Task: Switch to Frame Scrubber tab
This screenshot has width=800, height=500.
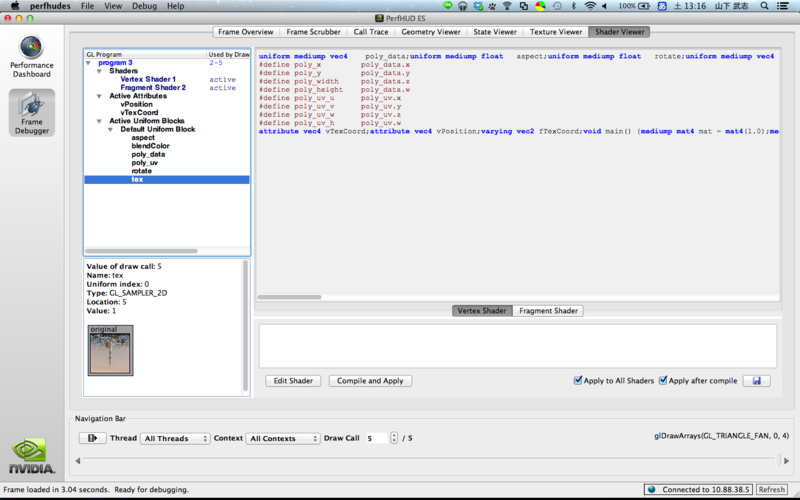Action: (x=313, y=32)
